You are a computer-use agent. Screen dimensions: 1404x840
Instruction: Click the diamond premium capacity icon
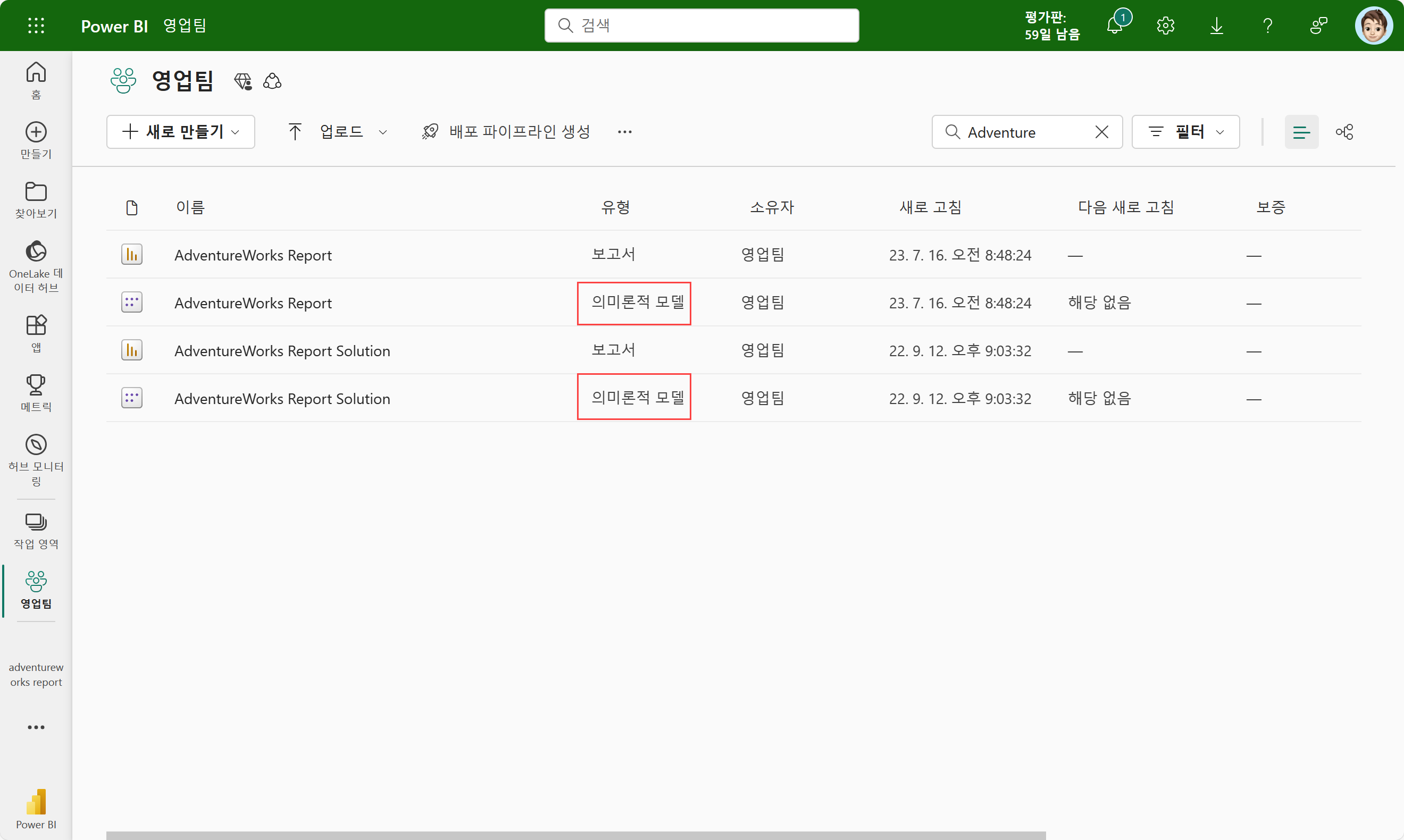(x=243, y=81)
